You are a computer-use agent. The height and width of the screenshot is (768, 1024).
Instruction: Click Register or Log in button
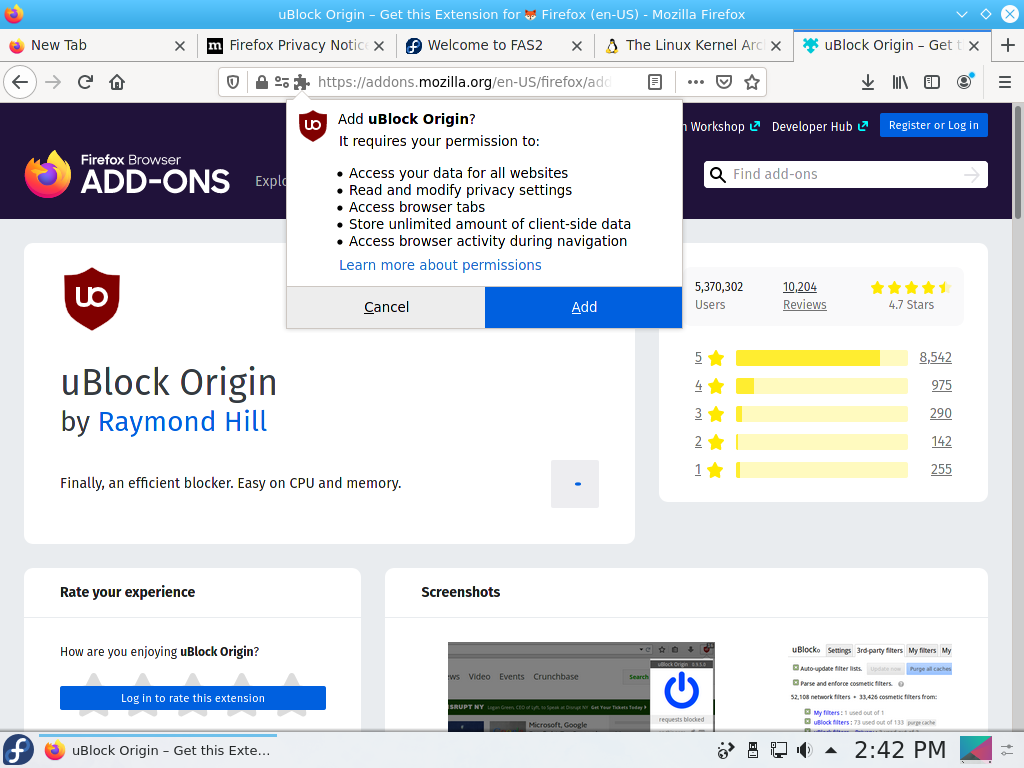(934, 125)
